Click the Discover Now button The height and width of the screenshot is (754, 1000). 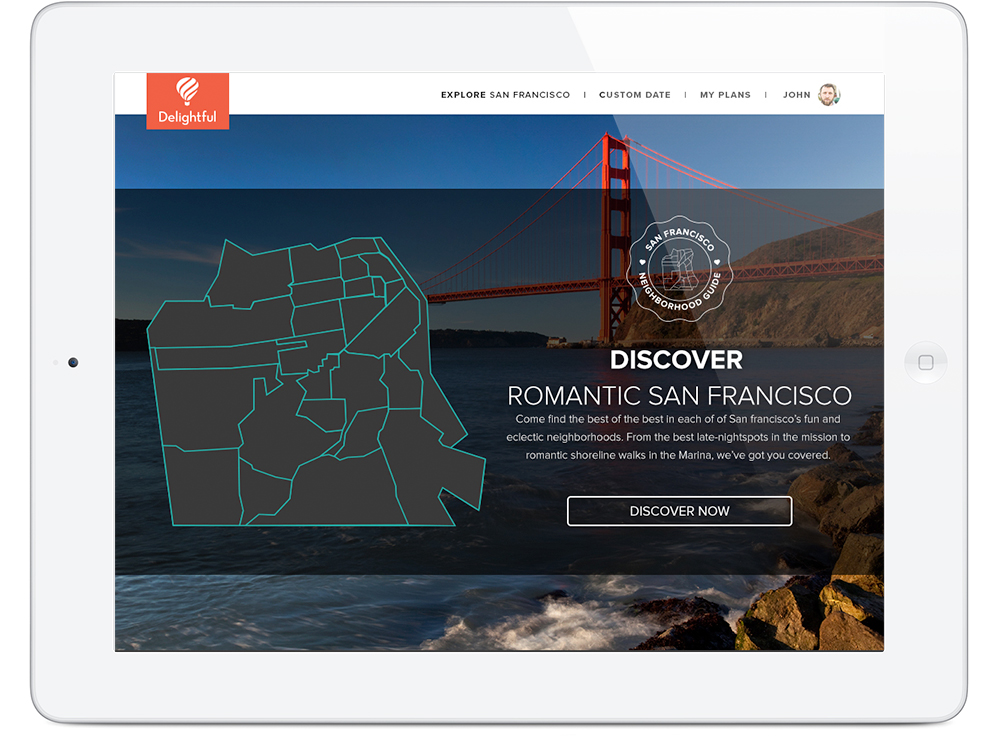coord(679,511)
